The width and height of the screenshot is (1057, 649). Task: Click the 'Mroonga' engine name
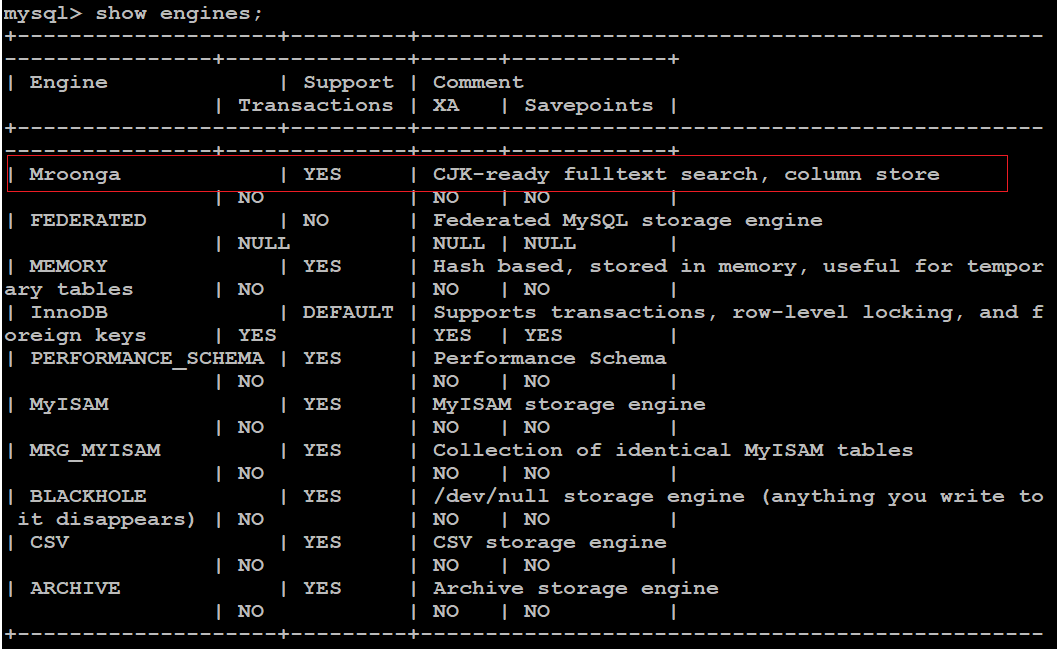[75, 175]
